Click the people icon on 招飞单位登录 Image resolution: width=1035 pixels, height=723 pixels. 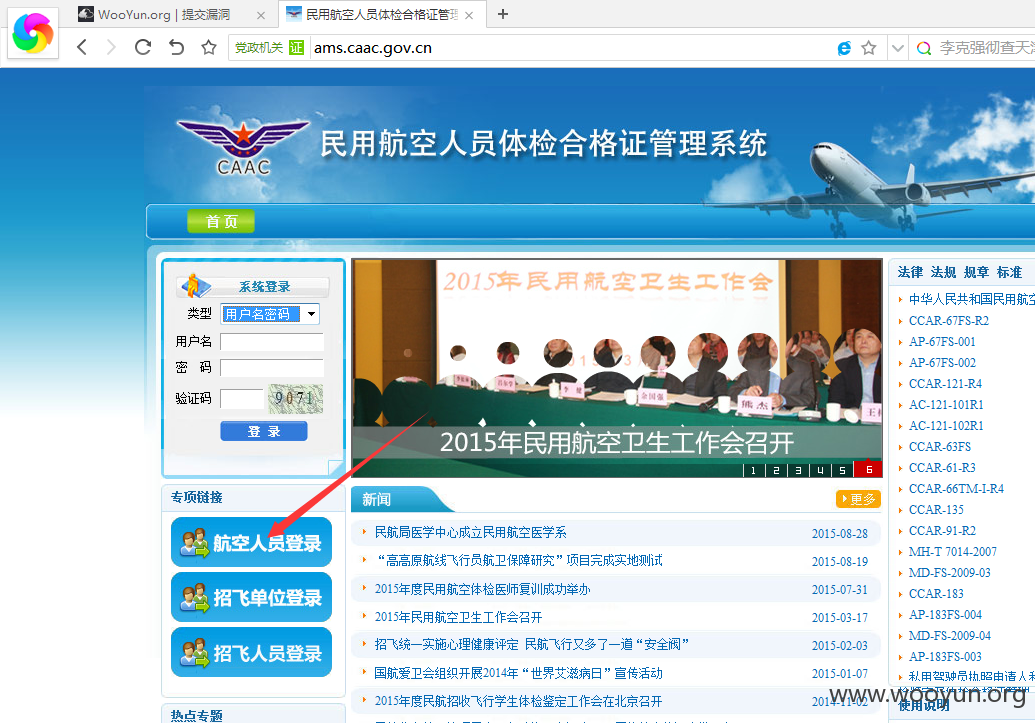tap(195, 598)
